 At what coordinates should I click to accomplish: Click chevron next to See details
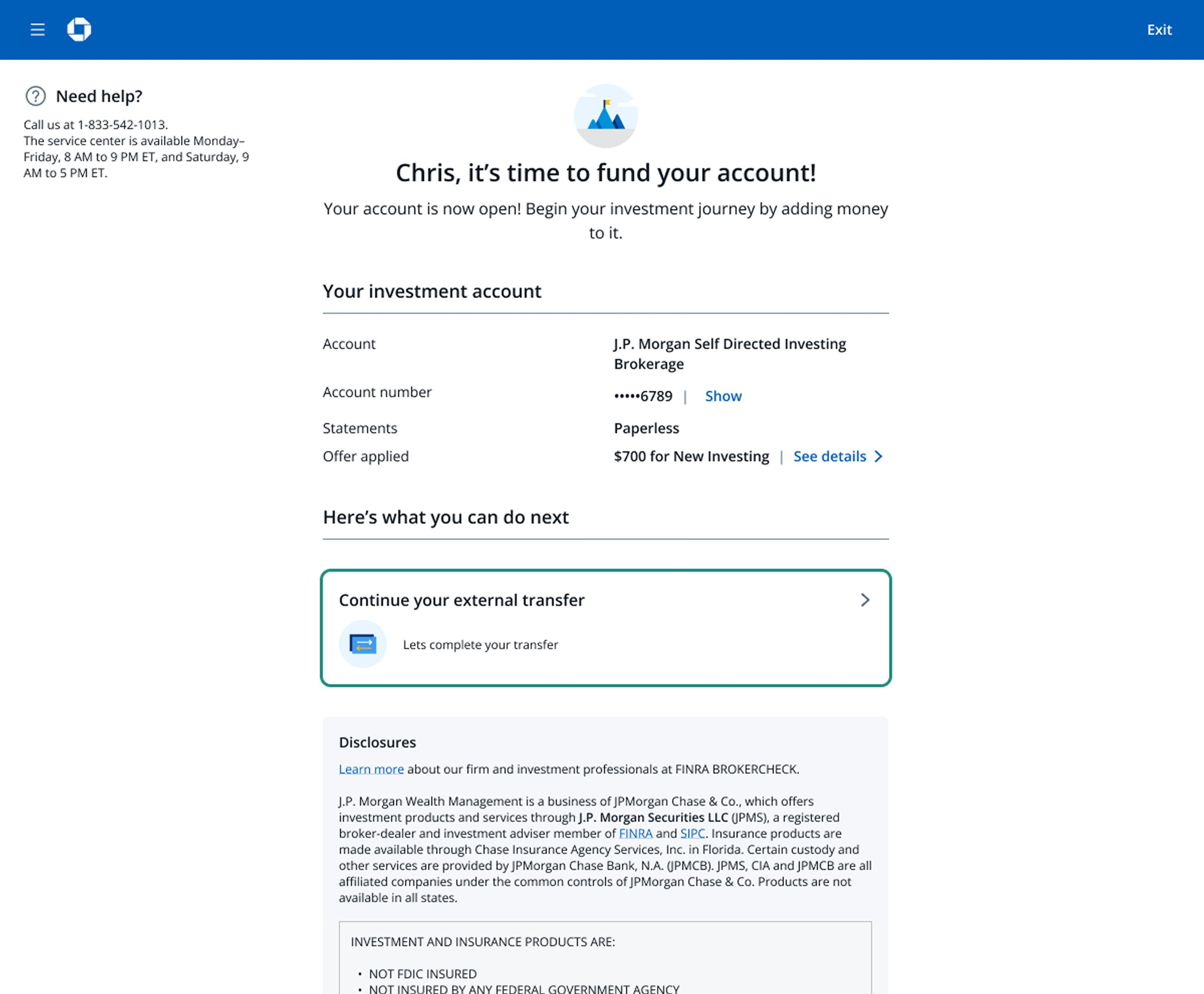[x=878, y=456]
